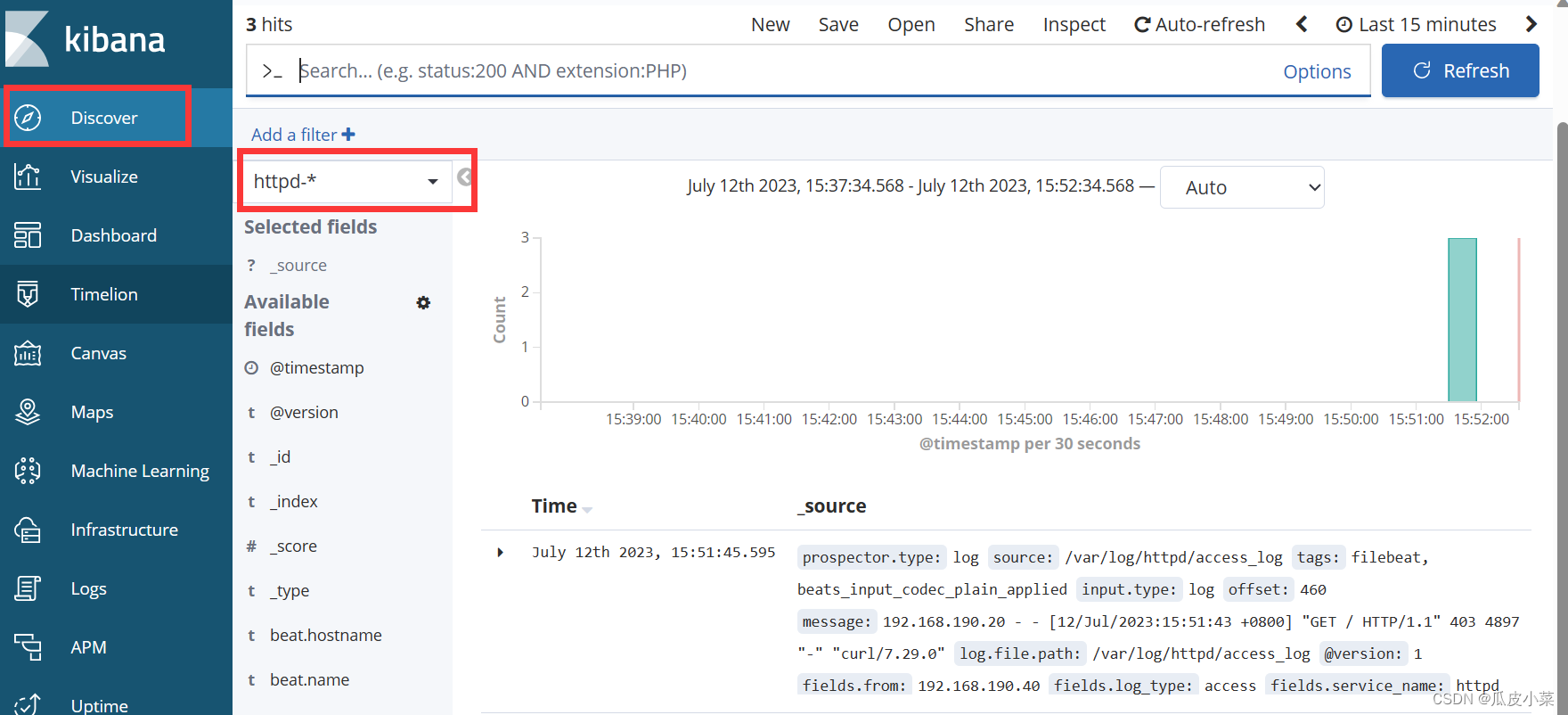Image resolution: width=1568 pixels, height=715 pixels.
Task: Go to next time range arrow
Action: (1531, 24)
